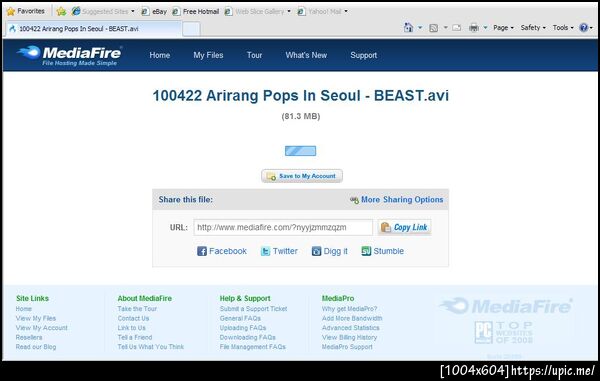Open footer Resellers link
This screenshot has width=600, height=381.
(29, 337)
